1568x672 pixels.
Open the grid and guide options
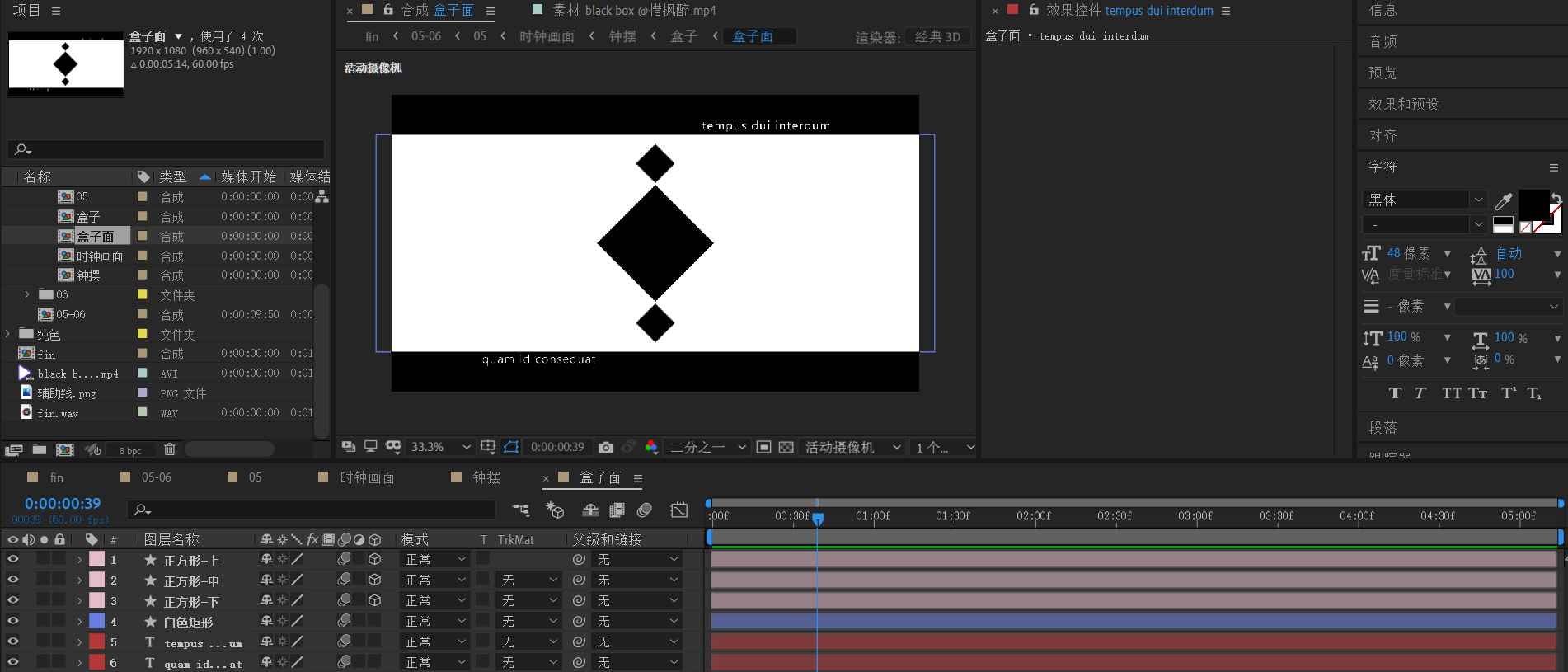(488, 447)
